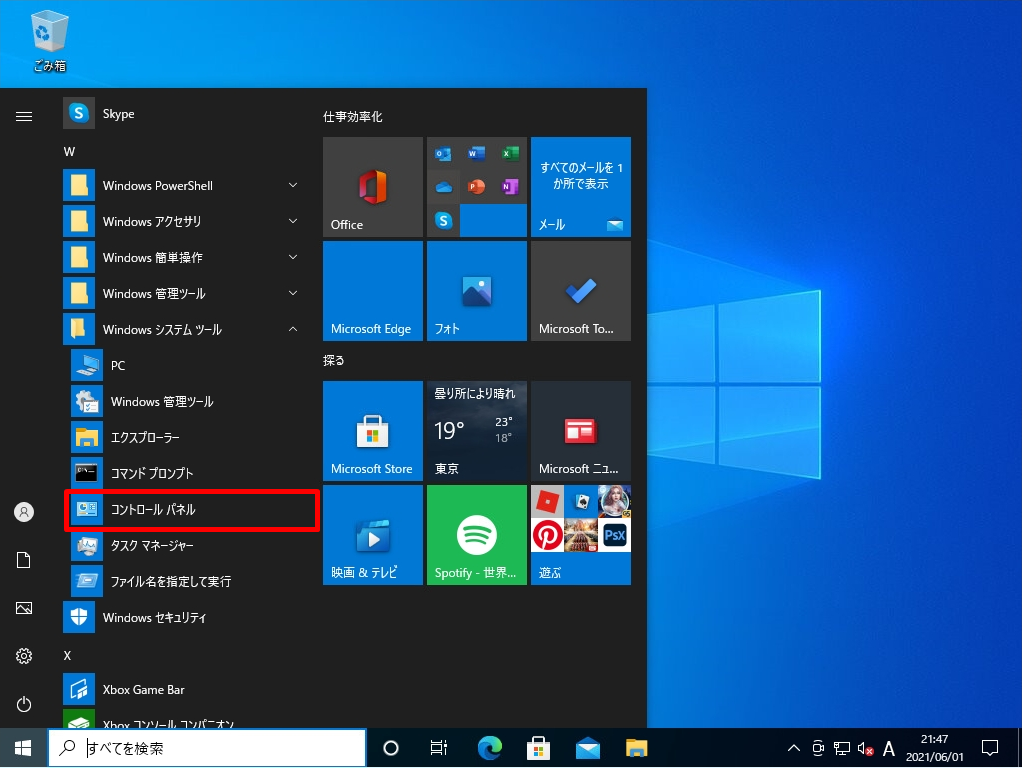Screen dimensions: 1022x768
Task: Click the 探る group title
Action: pyautogui.click(x=334, y=361)
